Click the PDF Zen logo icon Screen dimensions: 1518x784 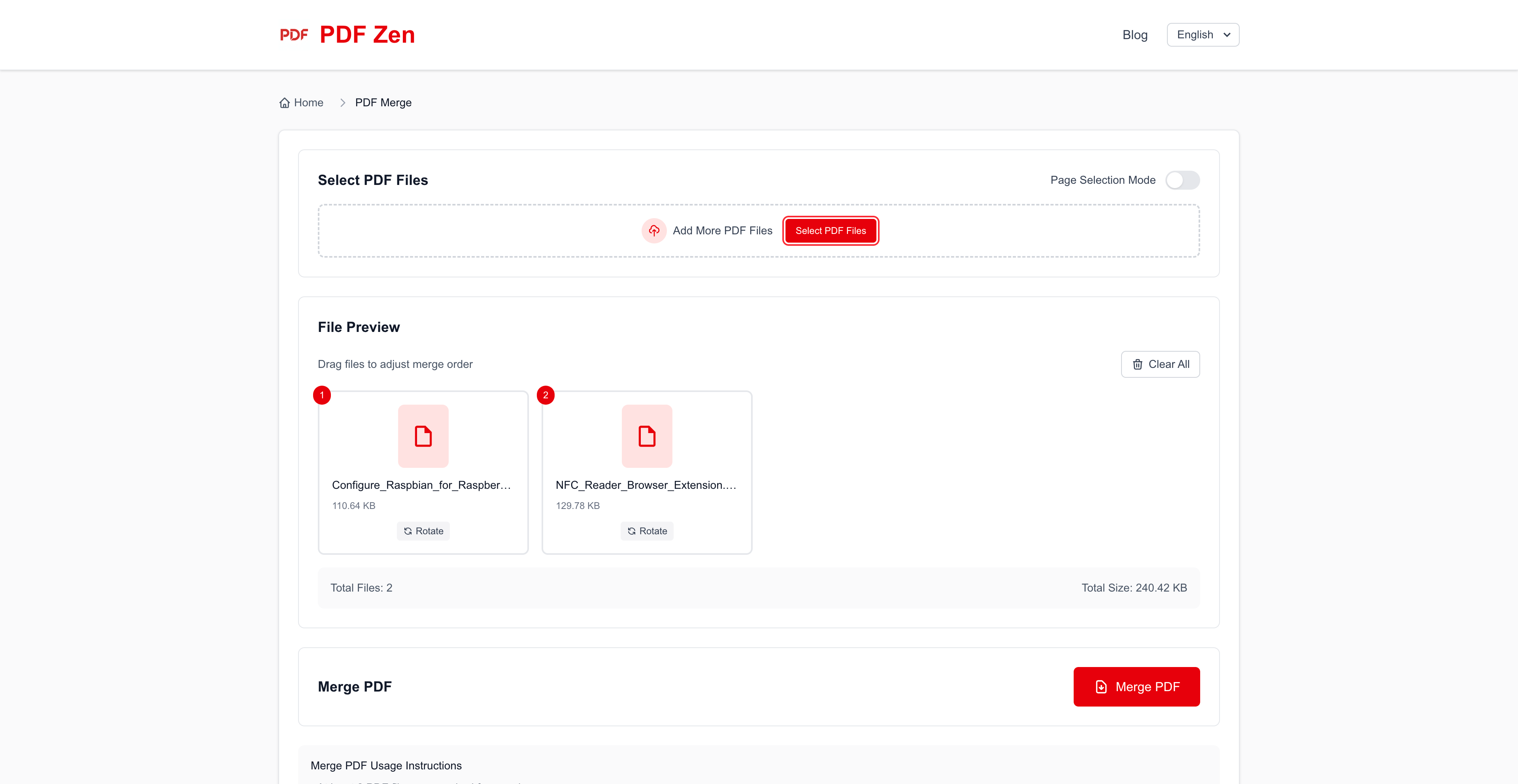[293, 35]
